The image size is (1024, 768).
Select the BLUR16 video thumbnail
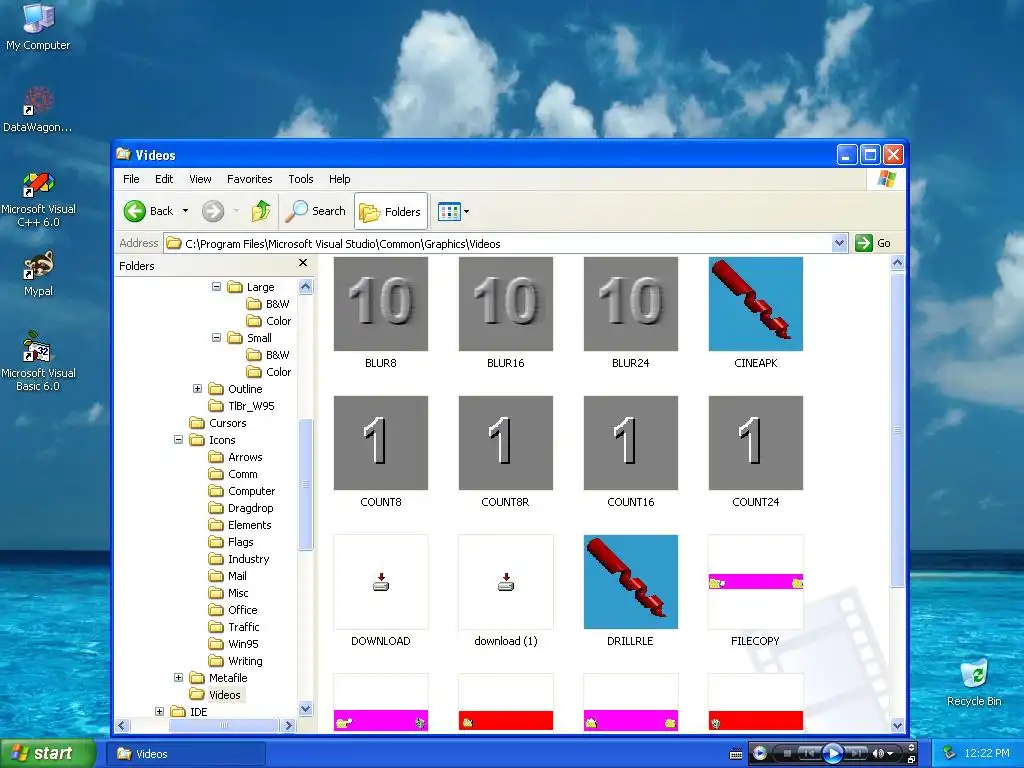(505, 304)
